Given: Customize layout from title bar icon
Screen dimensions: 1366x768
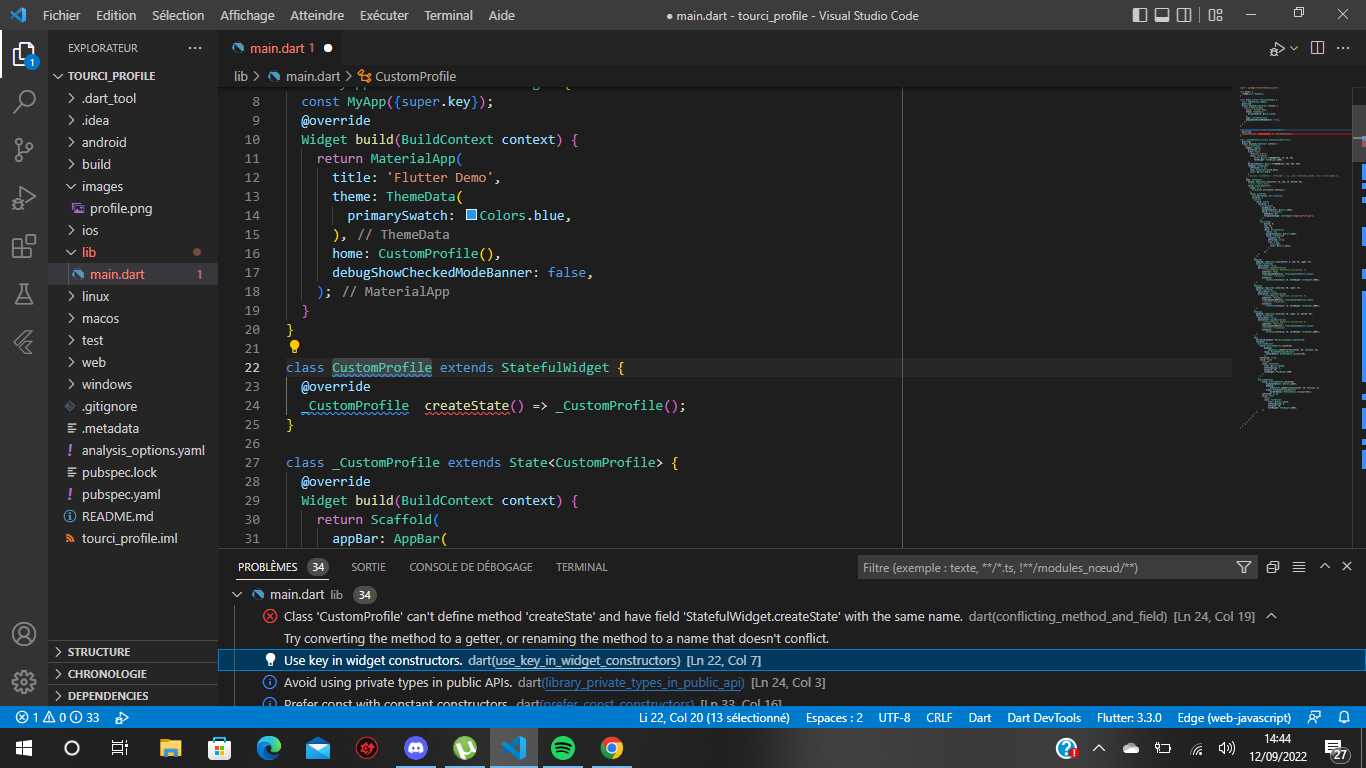Looking at the screenshot, I should coord(1216,15).
